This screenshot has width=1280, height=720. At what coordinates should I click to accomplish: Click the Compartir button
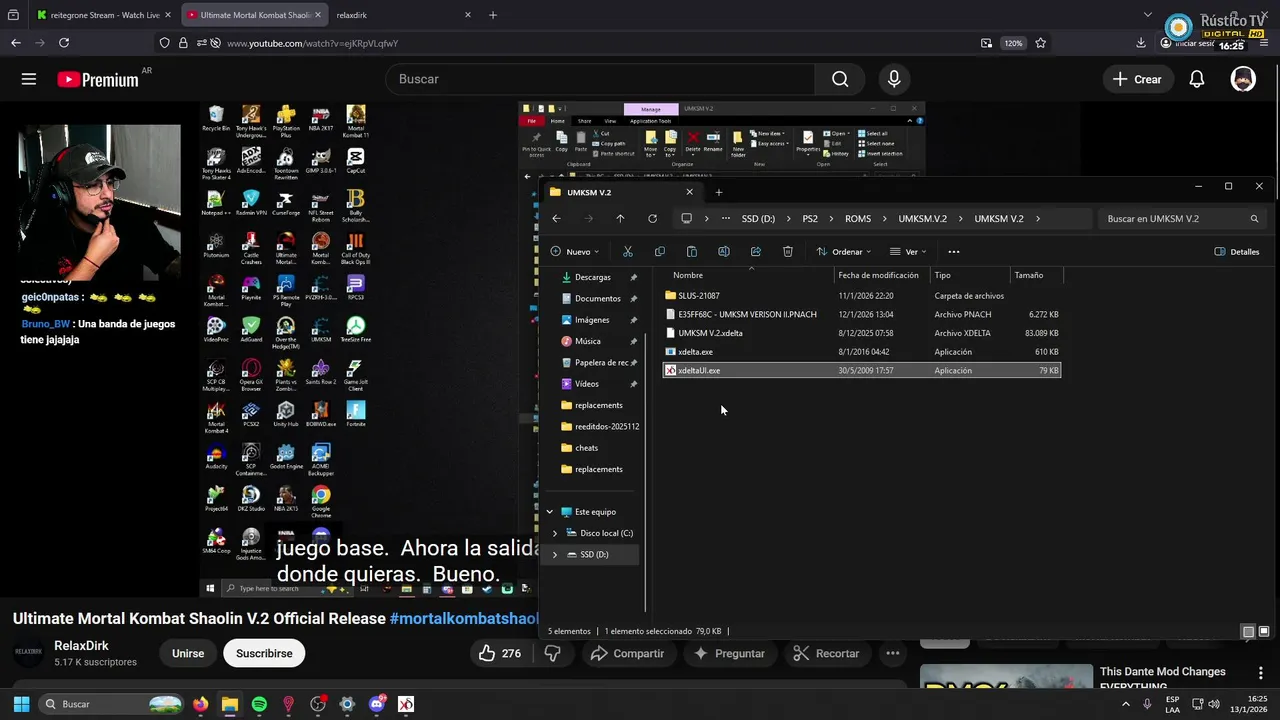point(627,653)
